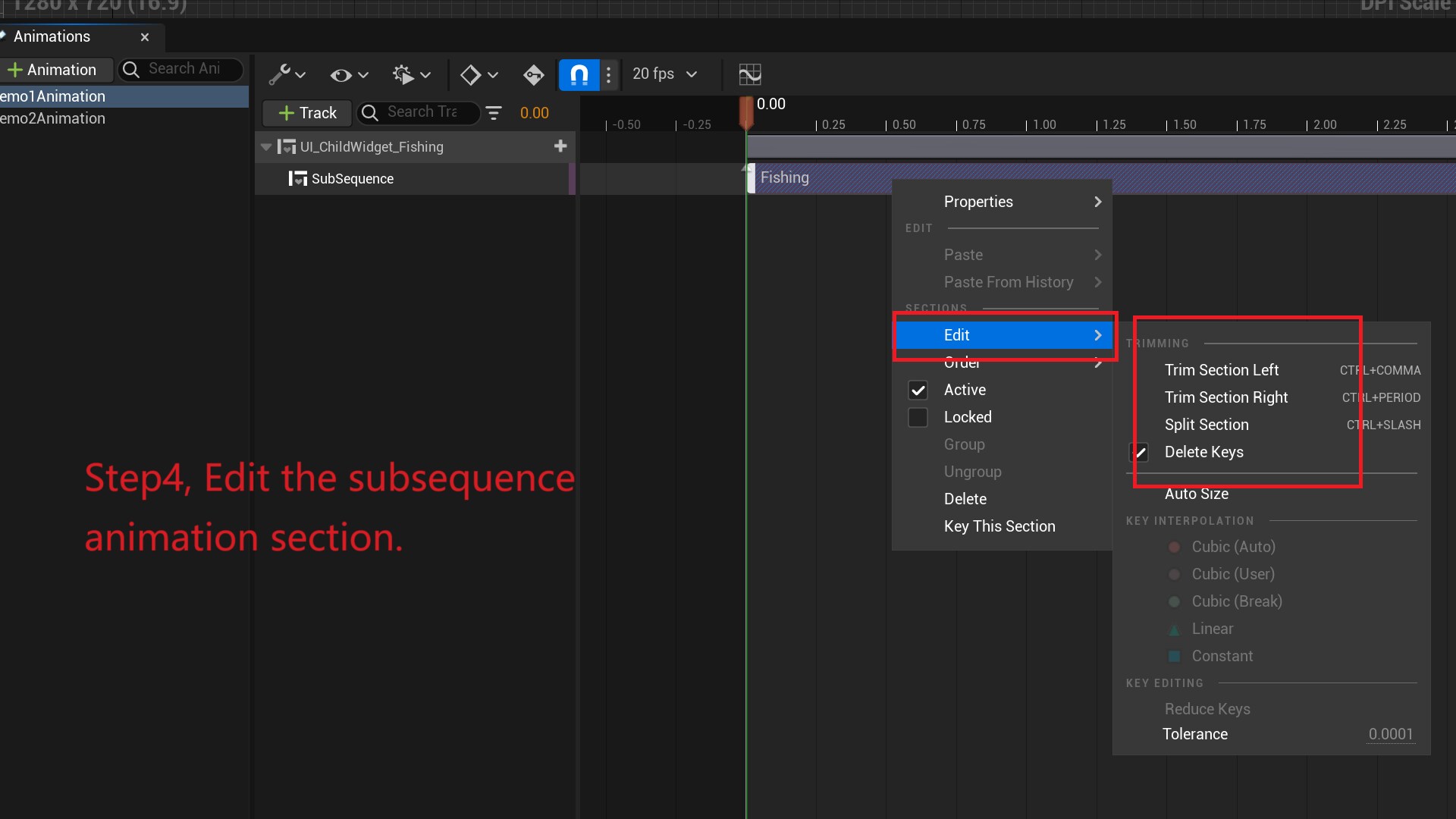Click the auto-key diamond key icon
The height and width of the screenshot is (819, 1456).
pos(534,74)
